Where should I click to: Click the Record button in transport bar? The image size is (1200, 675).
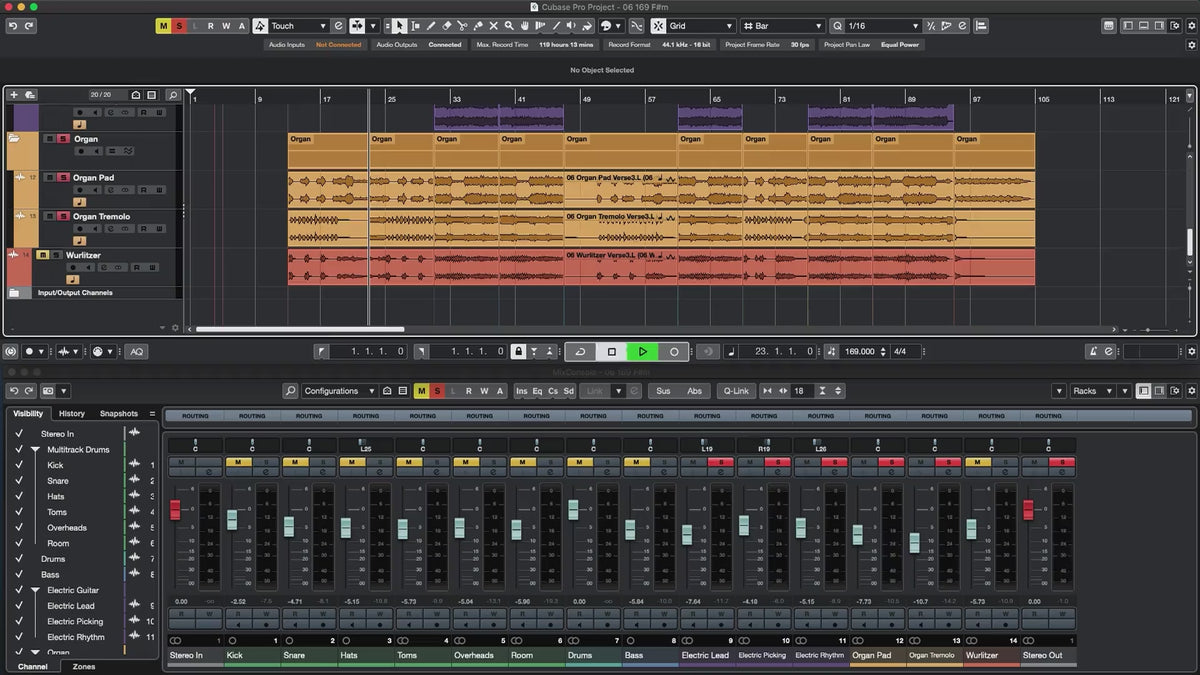tap(674, 352)
